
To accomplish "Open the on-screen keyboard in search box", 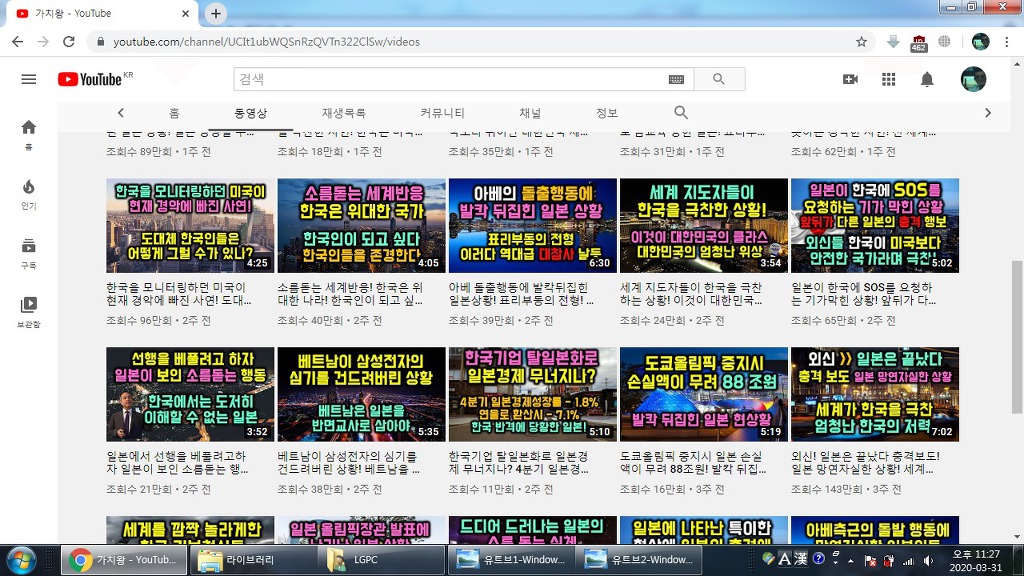I will pos(676,79).
